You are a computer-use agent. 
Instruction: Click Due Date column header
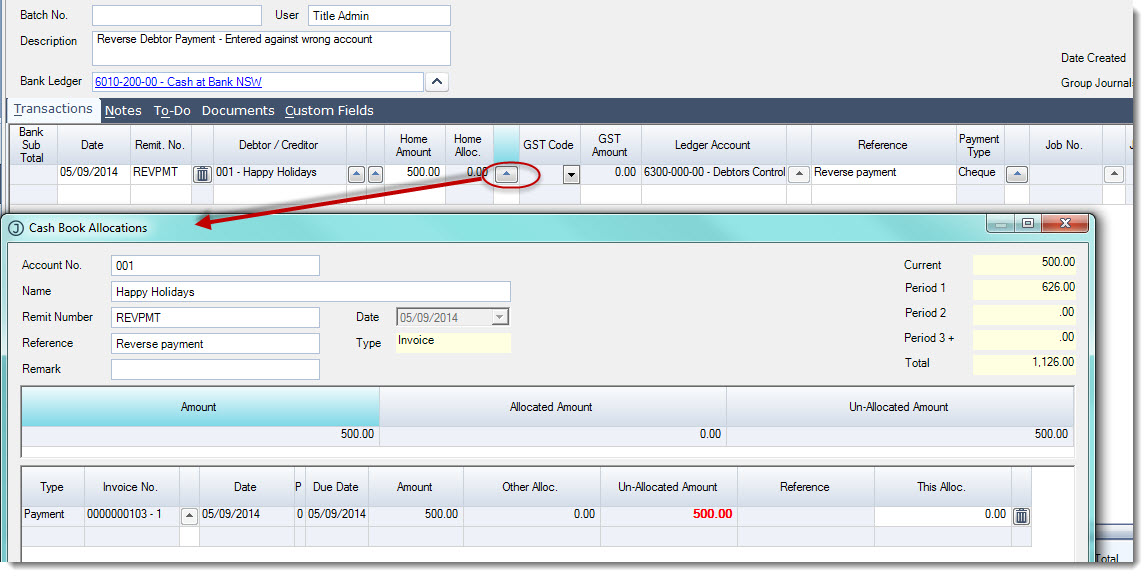click(x=336, y=488)
